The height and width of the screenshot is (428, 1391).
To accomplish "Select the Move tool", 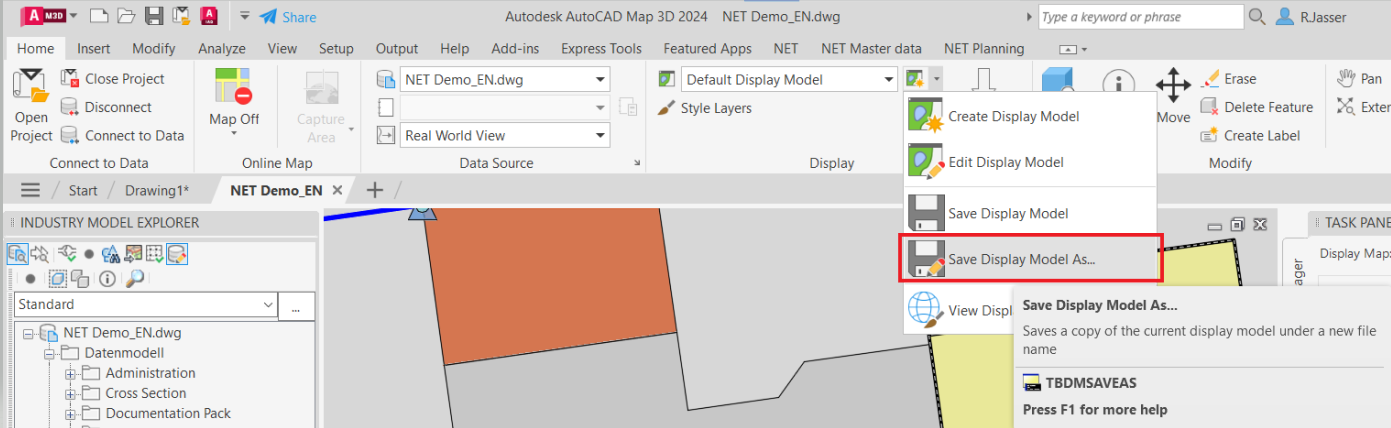I will pos(1173,98).
